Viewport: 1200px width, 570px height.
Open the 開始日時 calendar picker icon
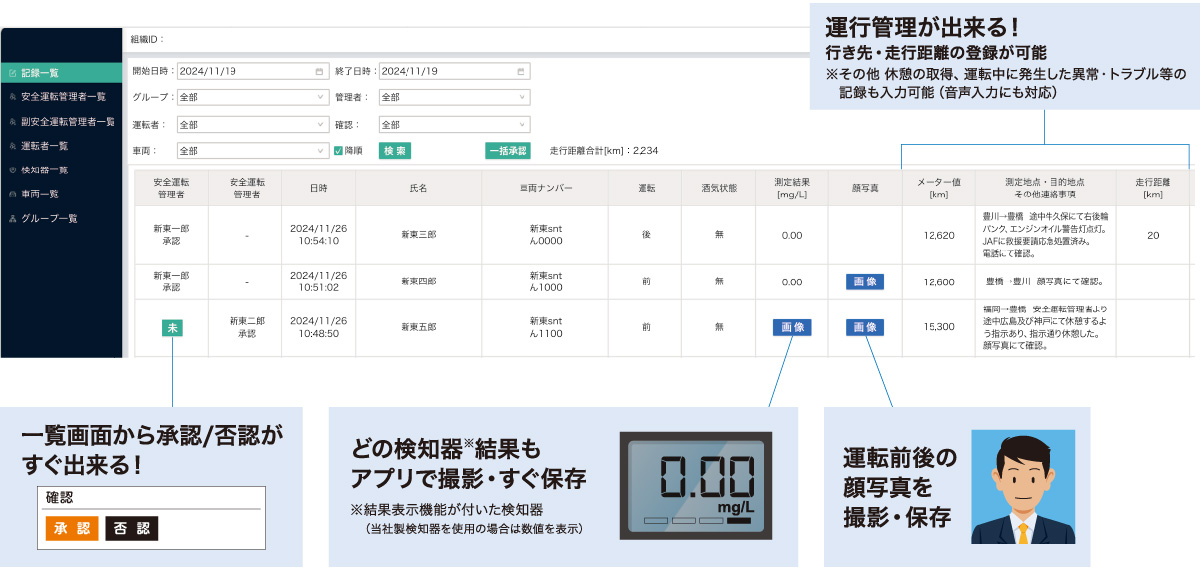[319, 72]
